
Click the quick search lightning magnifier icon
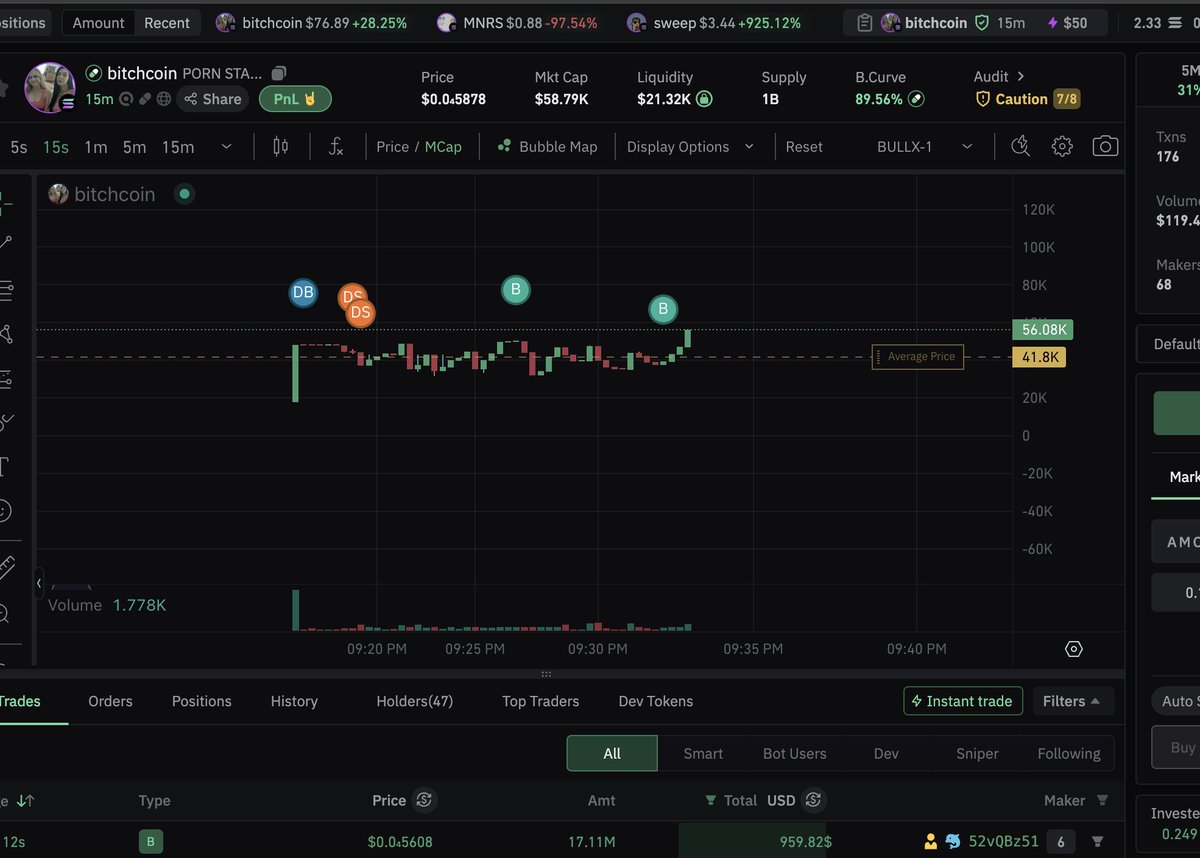[1020, 147]
